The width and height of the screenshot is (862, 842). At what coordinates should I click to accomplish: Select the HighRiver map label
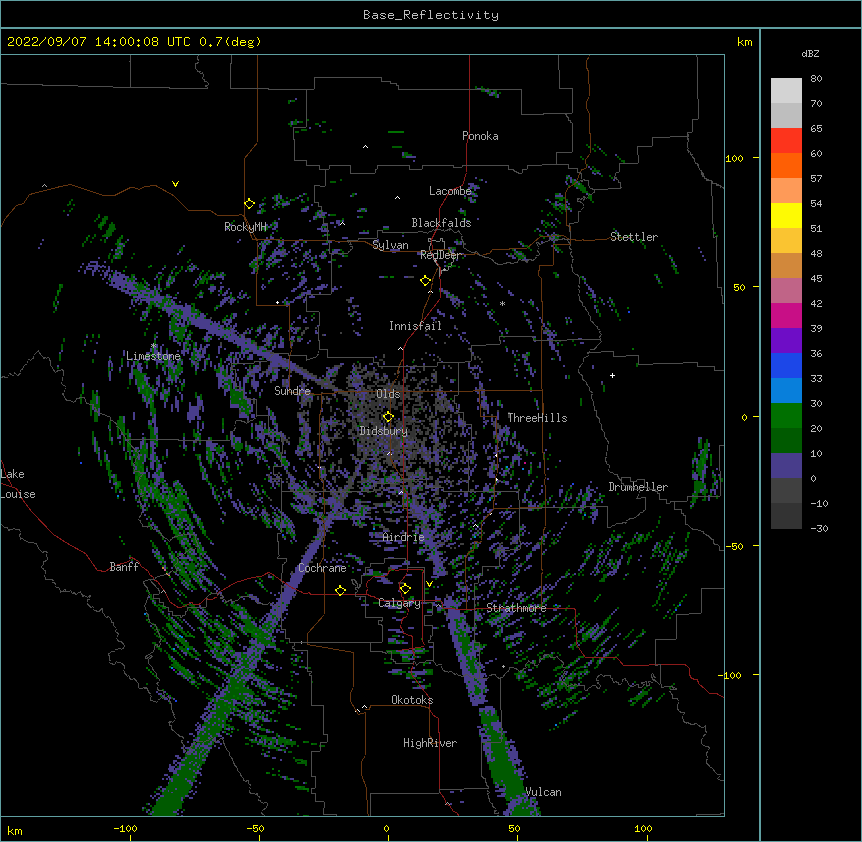[430, 743]
